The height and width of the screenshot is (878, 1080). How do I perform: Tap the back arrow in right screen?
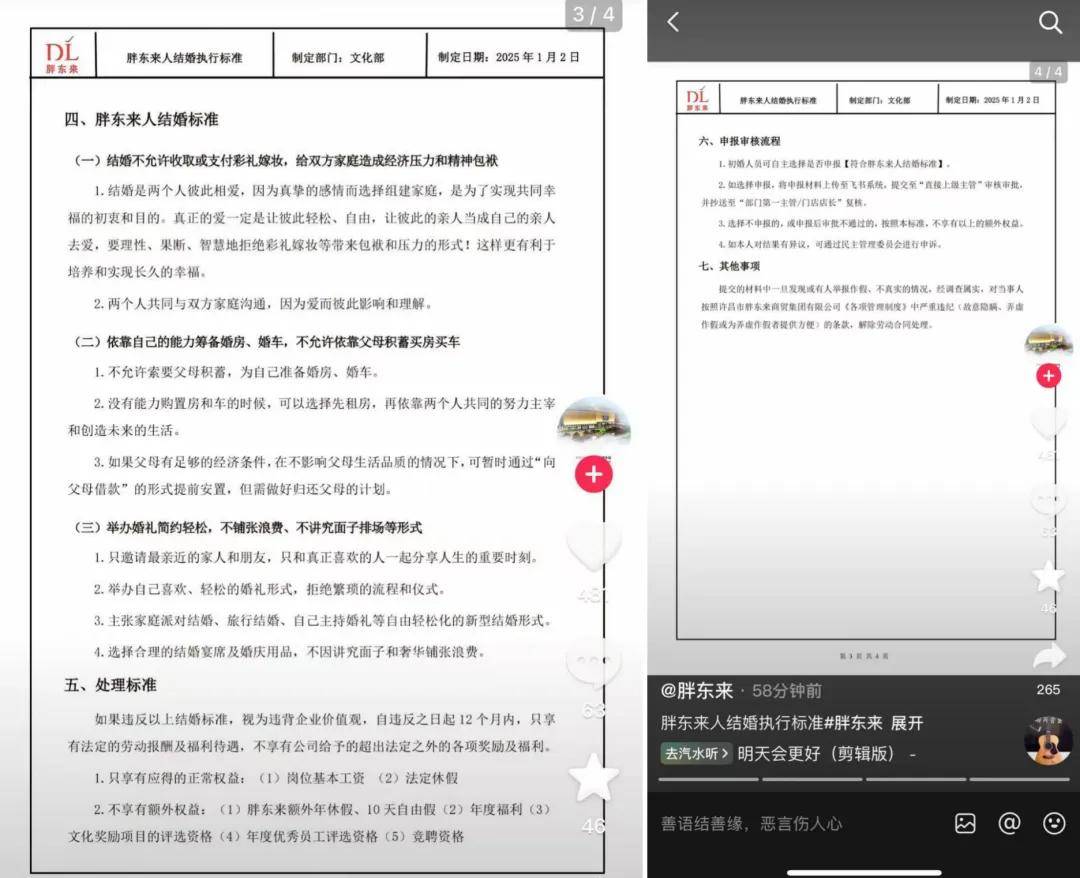[x=673, y=22]
